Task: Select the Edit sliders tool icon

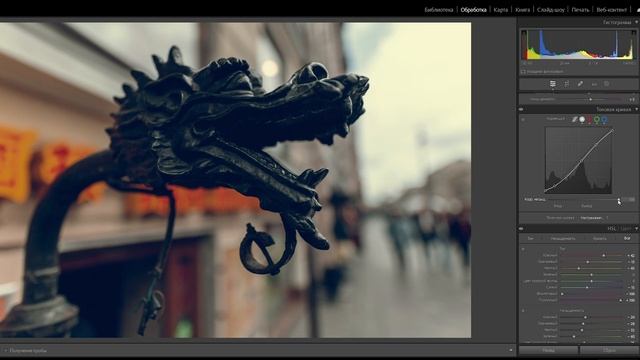Action: [553, 84]
